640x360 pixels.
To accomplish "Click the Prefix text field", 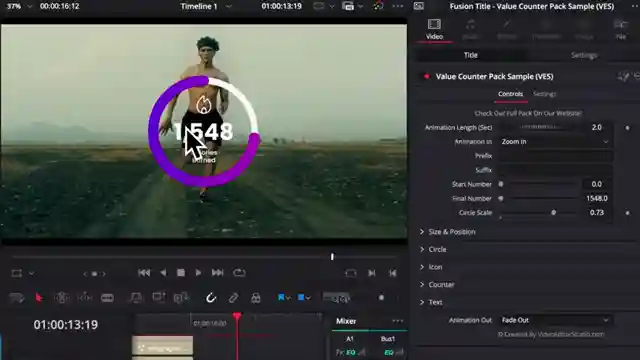I will (x=556, y=156).
